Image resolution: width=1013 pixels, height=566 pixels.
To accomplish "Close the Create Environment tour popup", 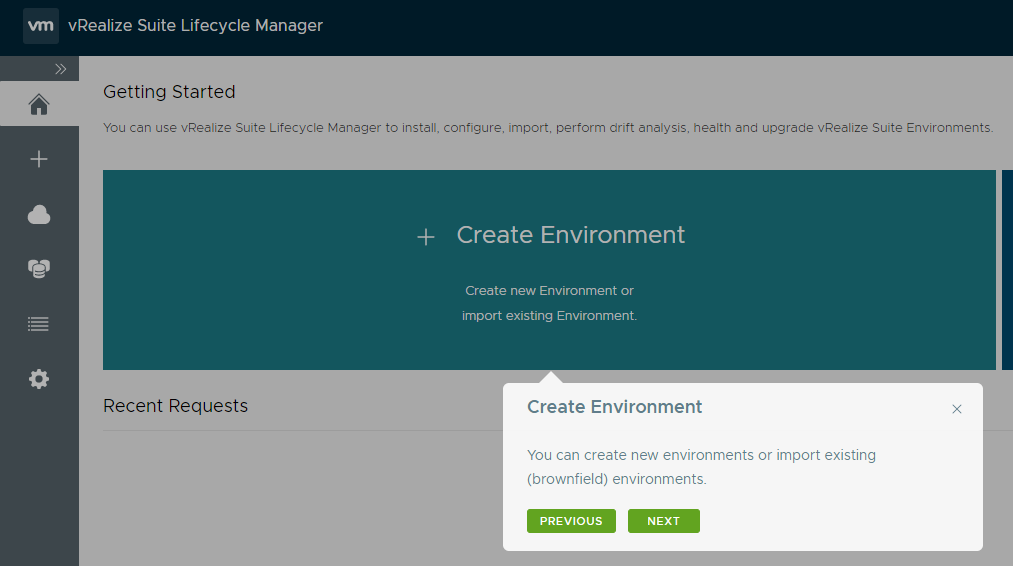I will click(957, 409).
